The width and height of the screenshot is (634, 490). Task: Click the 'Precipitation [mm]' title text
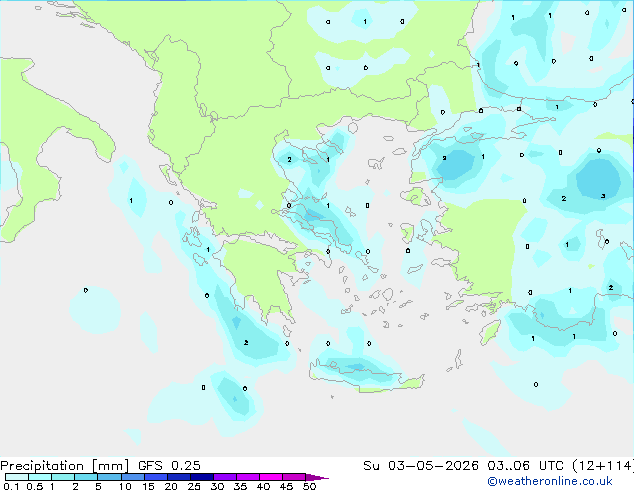[x=64, y=466]
